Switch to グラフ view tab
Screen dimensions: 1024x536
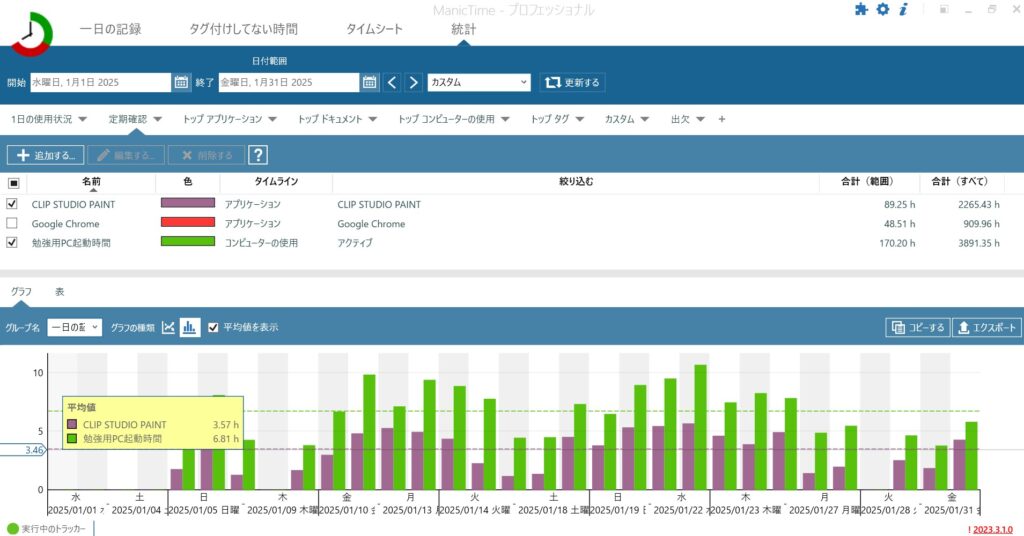(x=21, y=292)
